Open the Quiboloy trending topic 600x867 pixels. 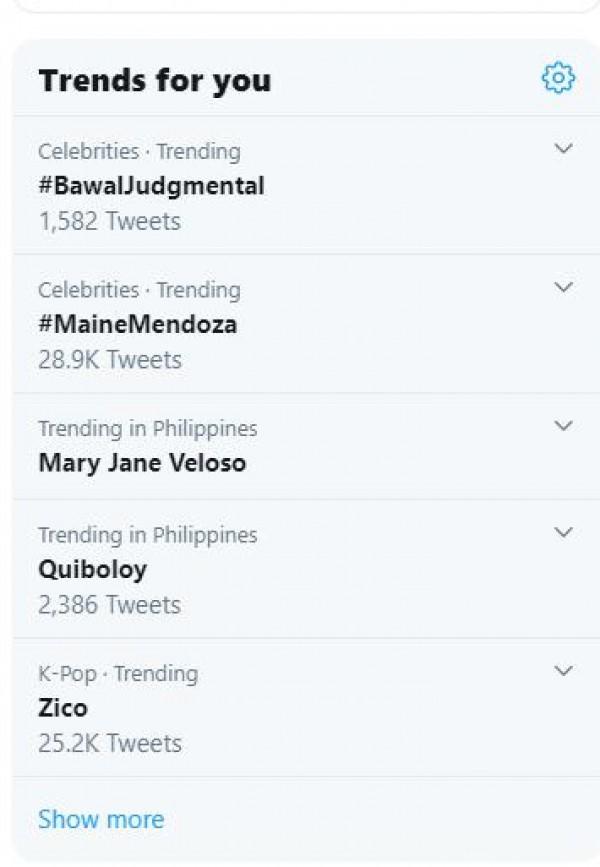tap(92, 570)
